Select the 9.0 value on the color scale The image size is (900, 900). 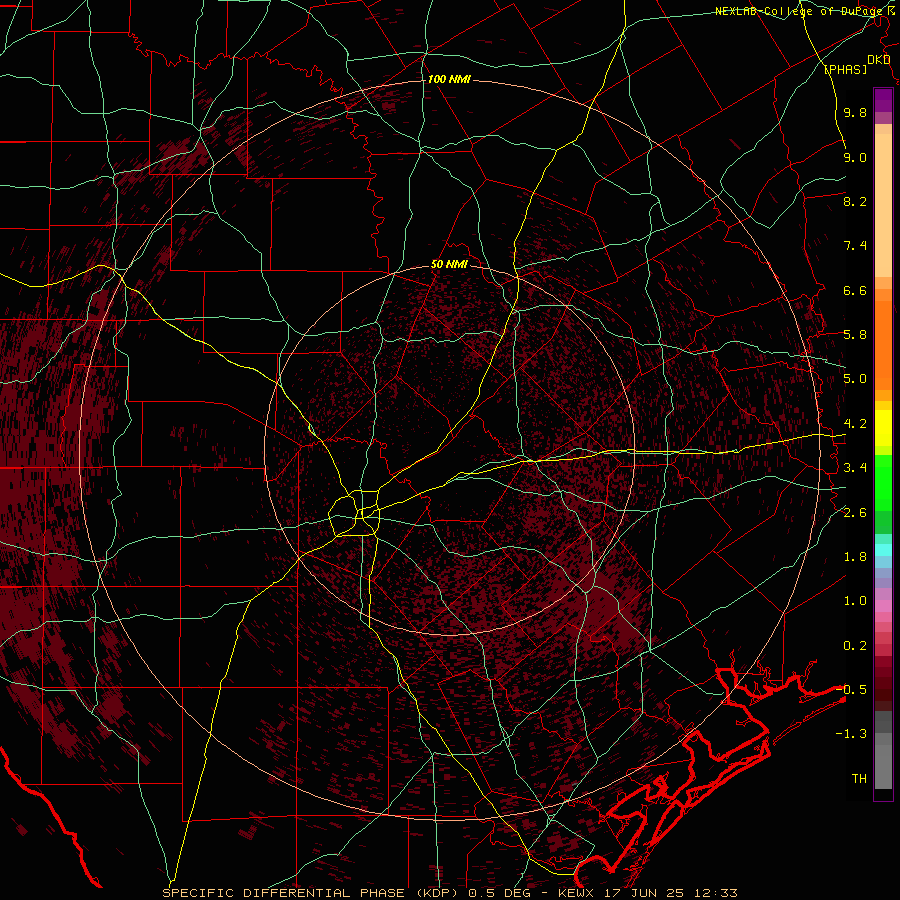pos(855,157)
